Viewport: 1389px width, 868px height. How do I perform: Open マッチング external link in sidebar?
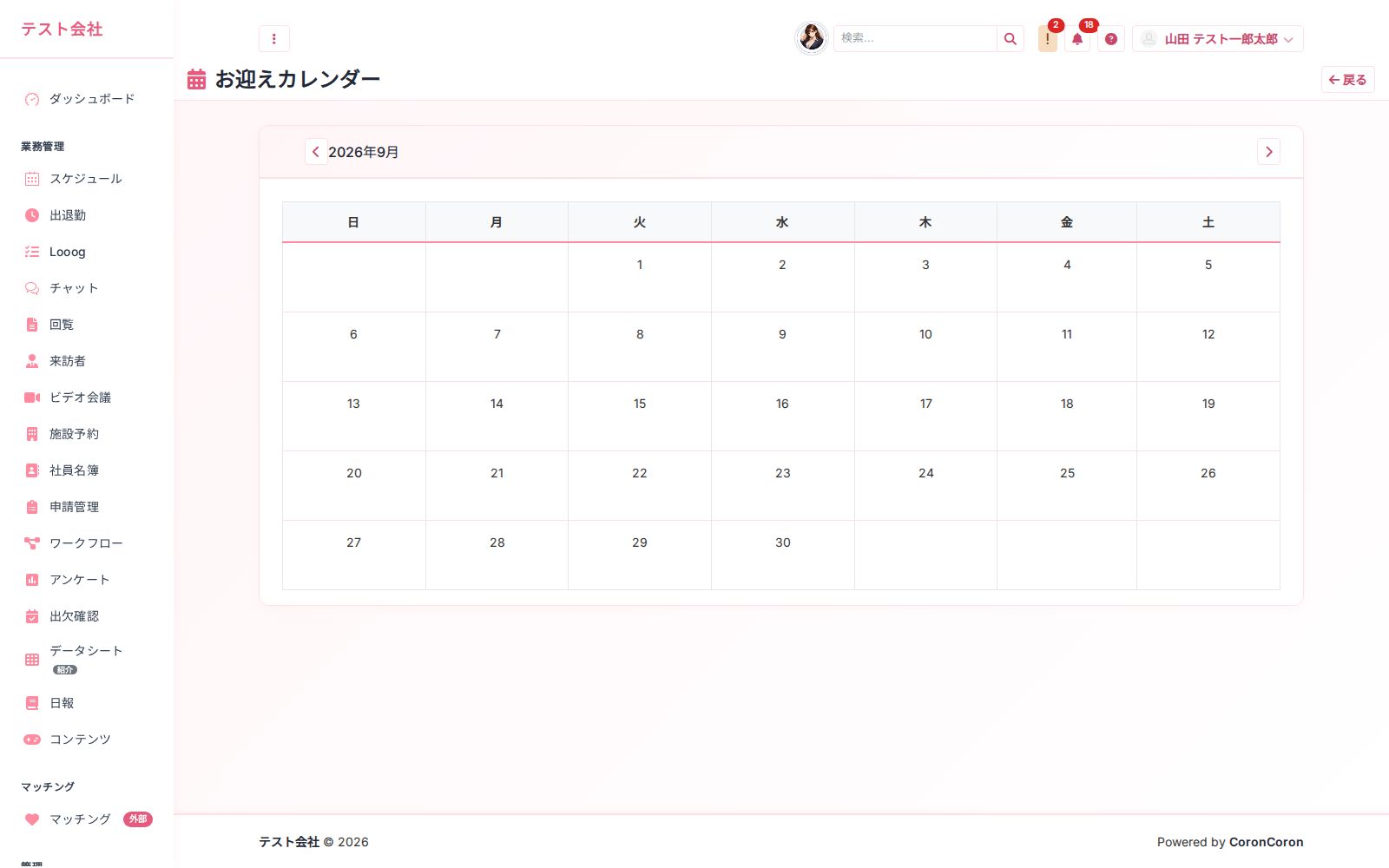tap(87, 819)
